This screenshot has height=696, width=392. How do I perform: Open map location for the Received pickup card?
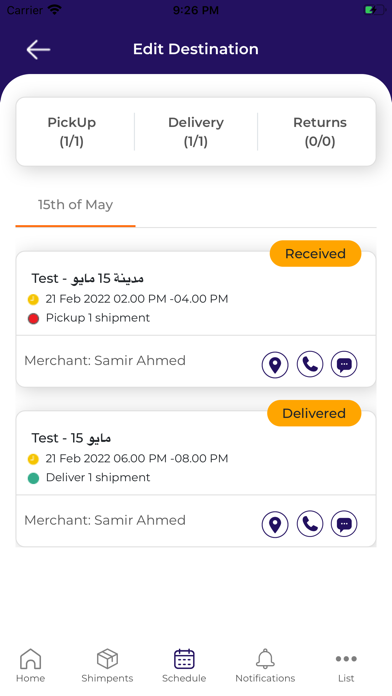point(275,365)
